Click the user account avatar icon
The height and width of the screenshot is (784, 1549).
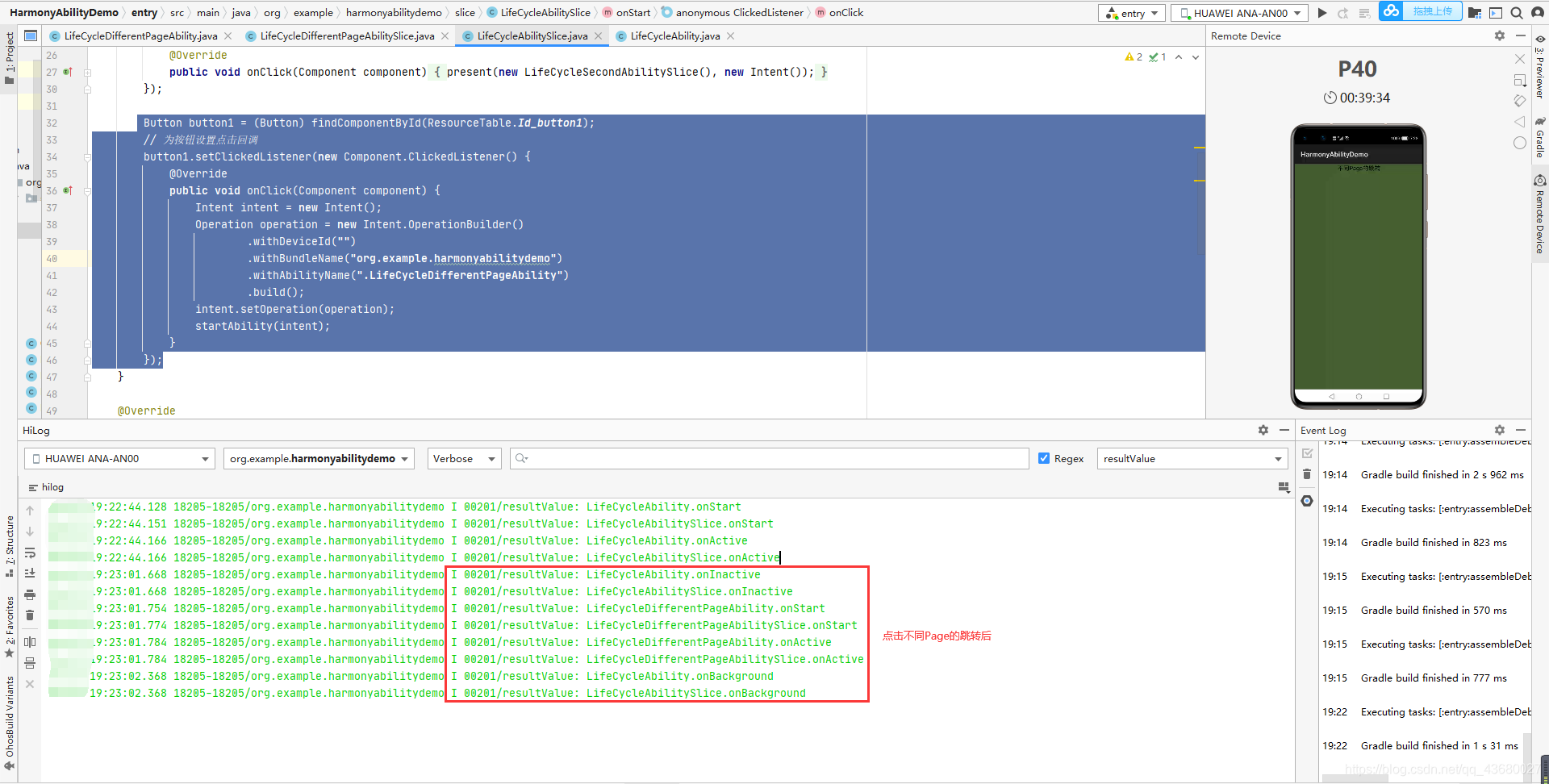[1538, 13]
